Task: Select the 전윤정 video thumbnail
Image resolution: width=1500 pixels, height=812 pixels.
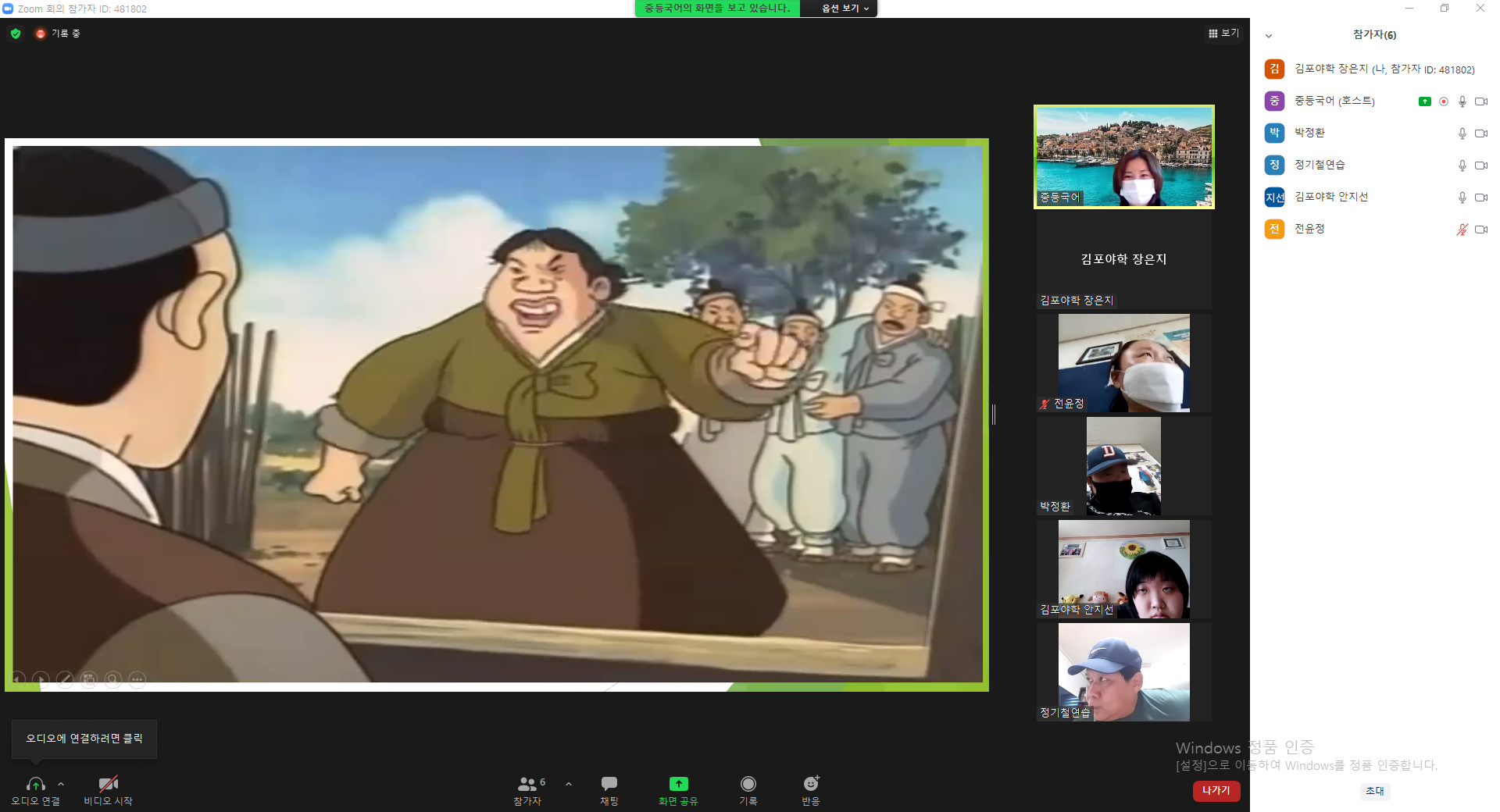Action: pyautogui.click(x=1124, y=363)
